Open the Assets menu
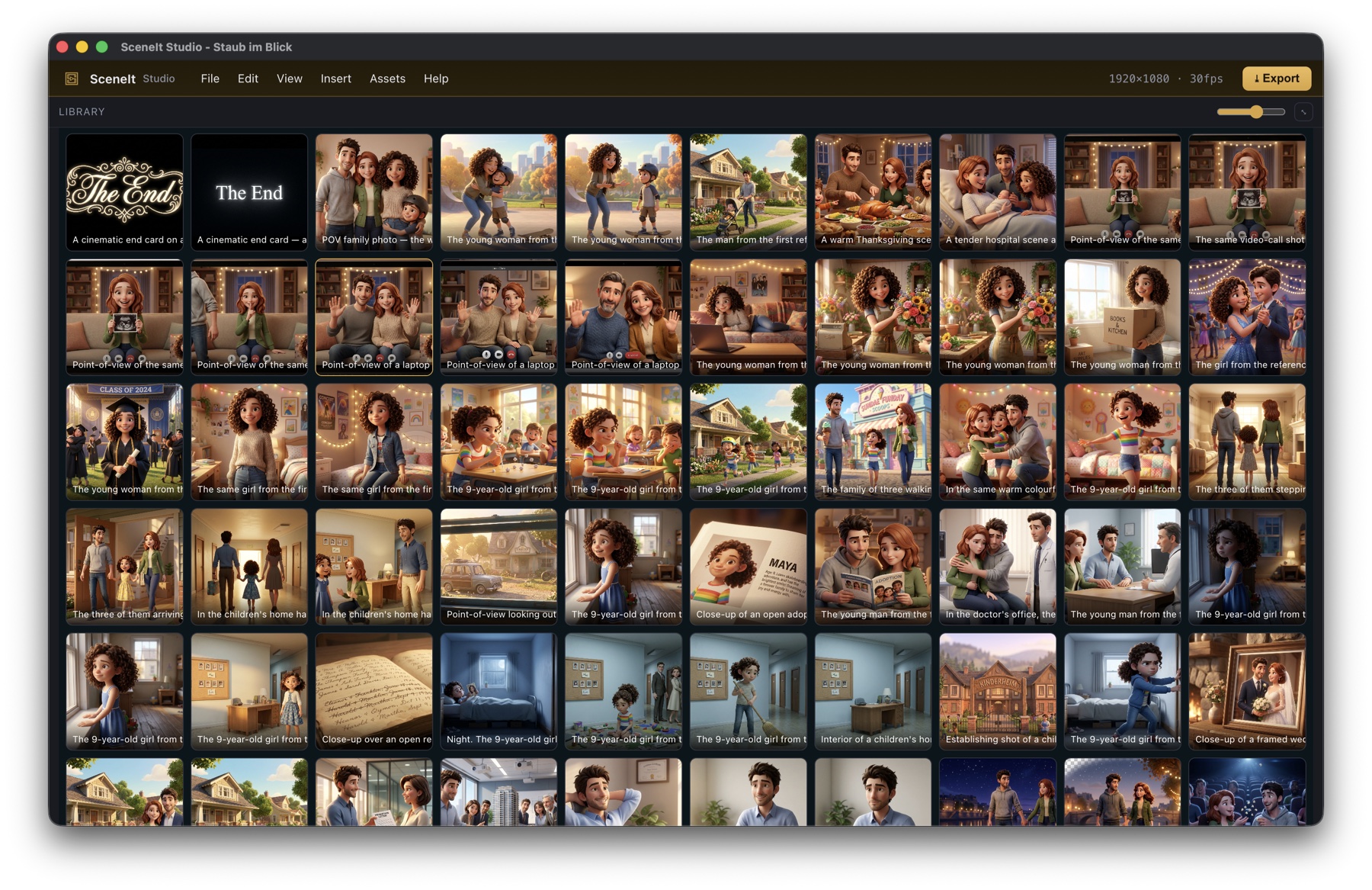Image resolution: width=1372 pixels, height=890 pixels. click(x=387, y=79)
